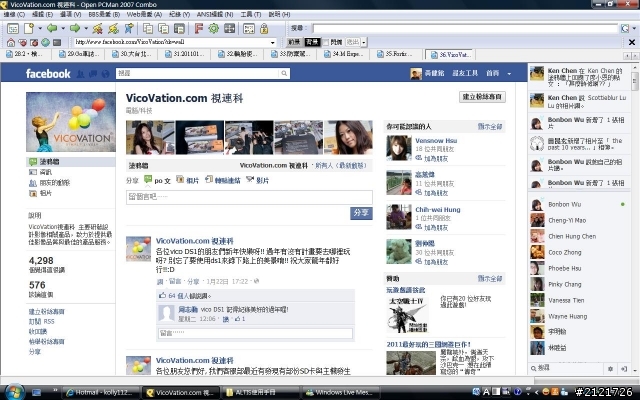Select the 相片 photo attachment option
The image size is (640, 400).
click(x=188, y=180)
